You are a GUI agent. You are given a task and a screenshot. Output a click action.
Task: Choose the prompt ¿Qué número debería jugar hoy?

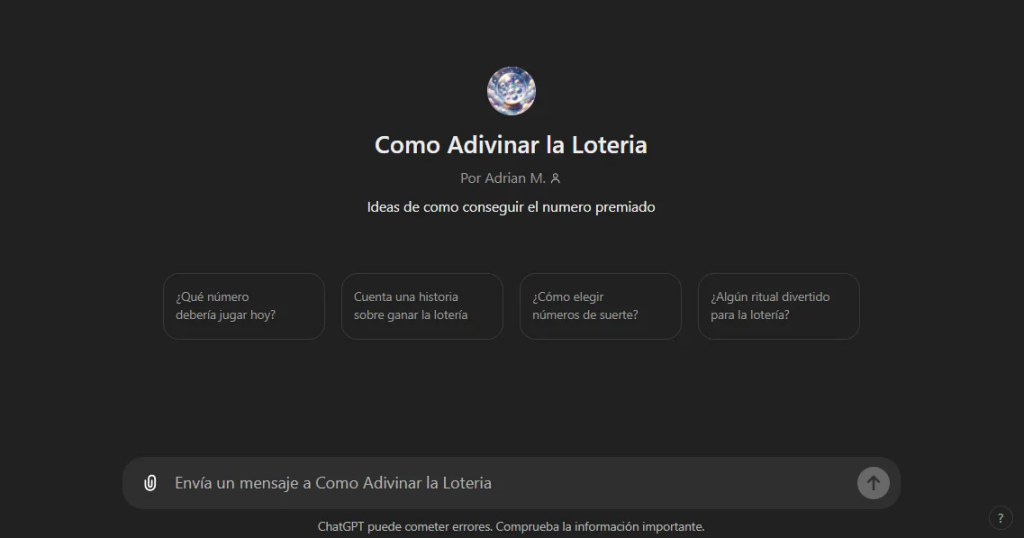coord(244,306)
